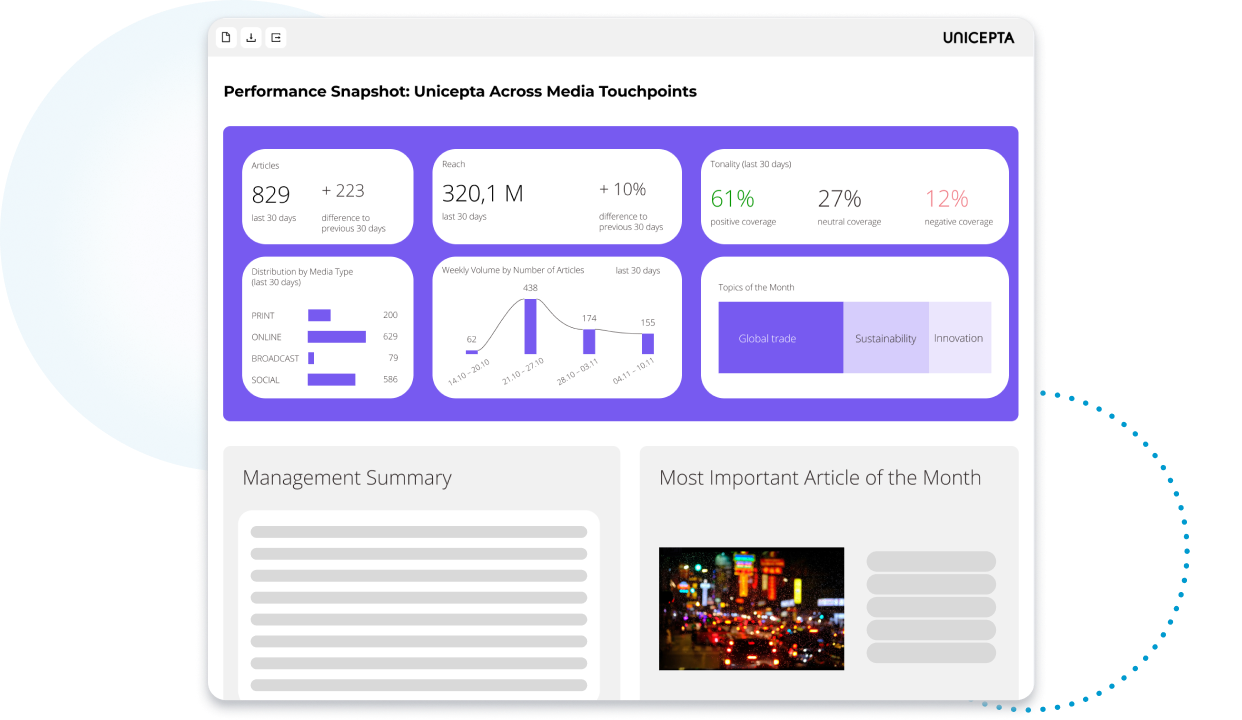Click the 829 articles count
This screenshot has width=1242, height=720.
coord(270,195)
